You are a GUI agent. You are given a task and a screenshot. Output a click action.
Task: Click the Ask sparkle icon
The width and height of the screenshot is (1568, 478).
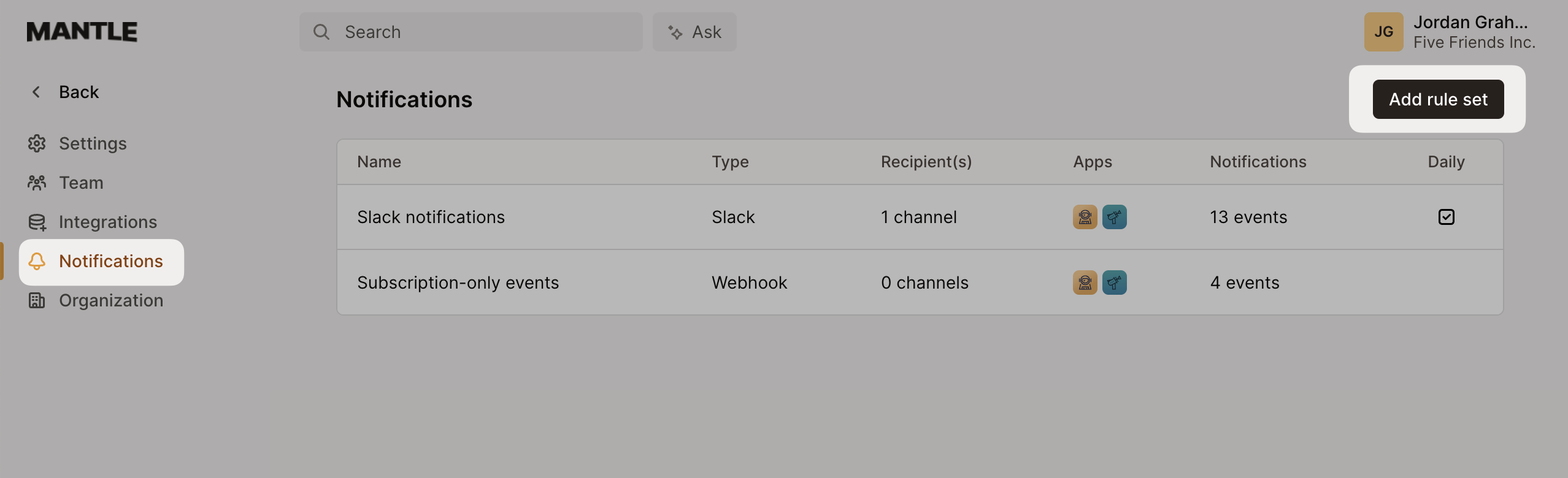point(675,32)
